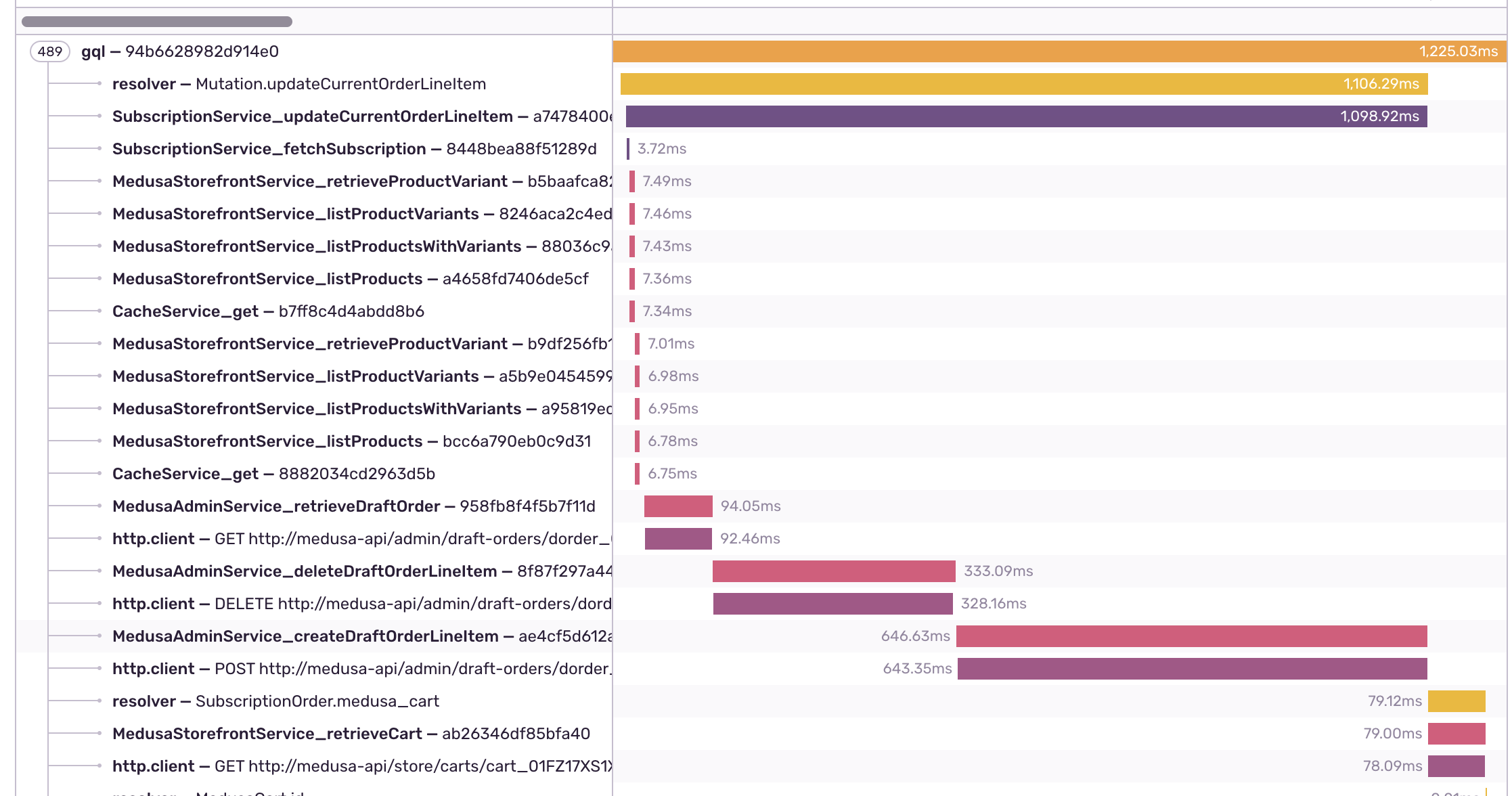Open the resolver SubscriptionOrder.medusa_cart span
The height and width of the screenshot is (796, 1512).
(275, 701)
